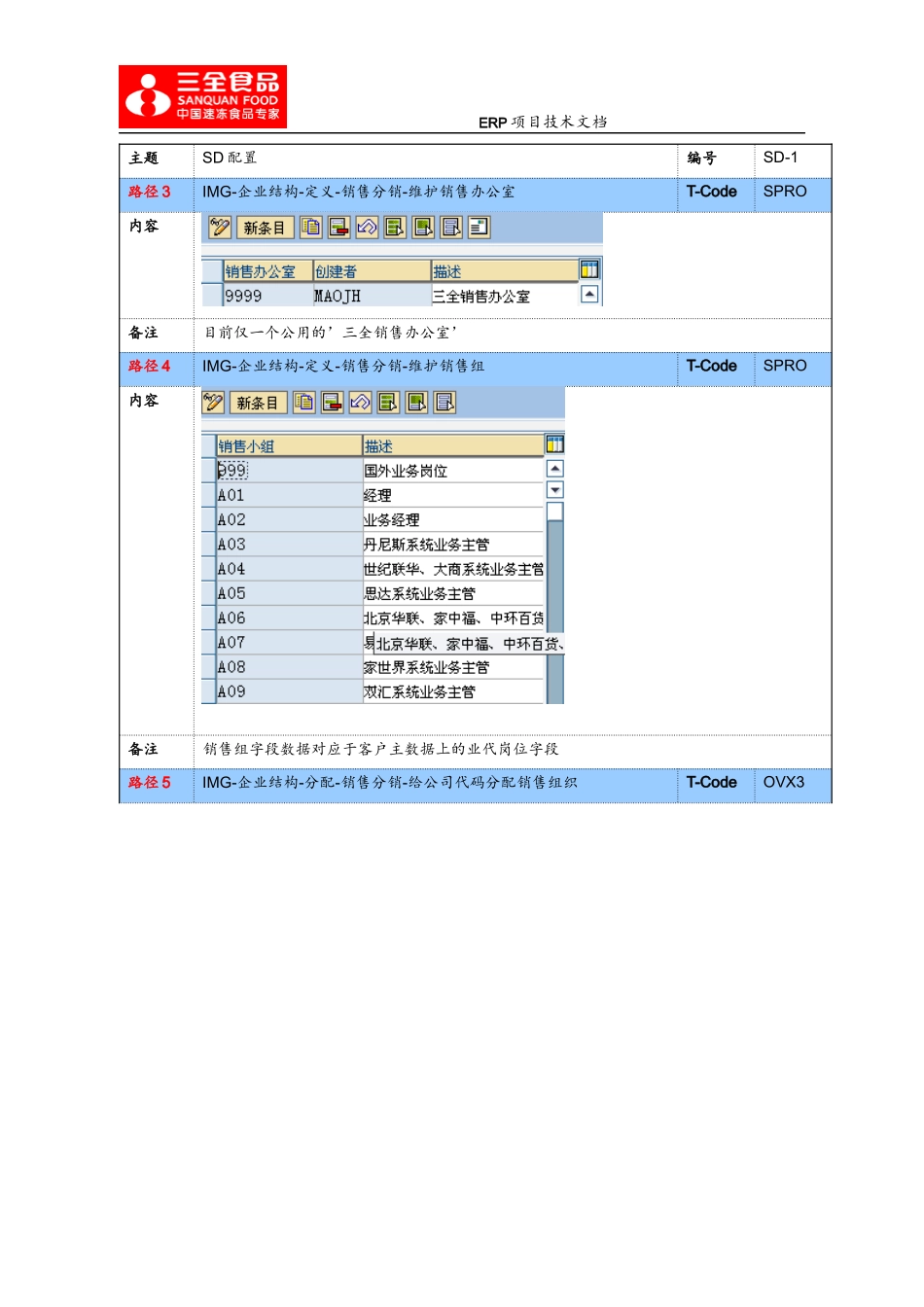Click scroll-up arrow beside 三全销售办公室 row
Screen dimensions: 924x1307
coord(589,294)
